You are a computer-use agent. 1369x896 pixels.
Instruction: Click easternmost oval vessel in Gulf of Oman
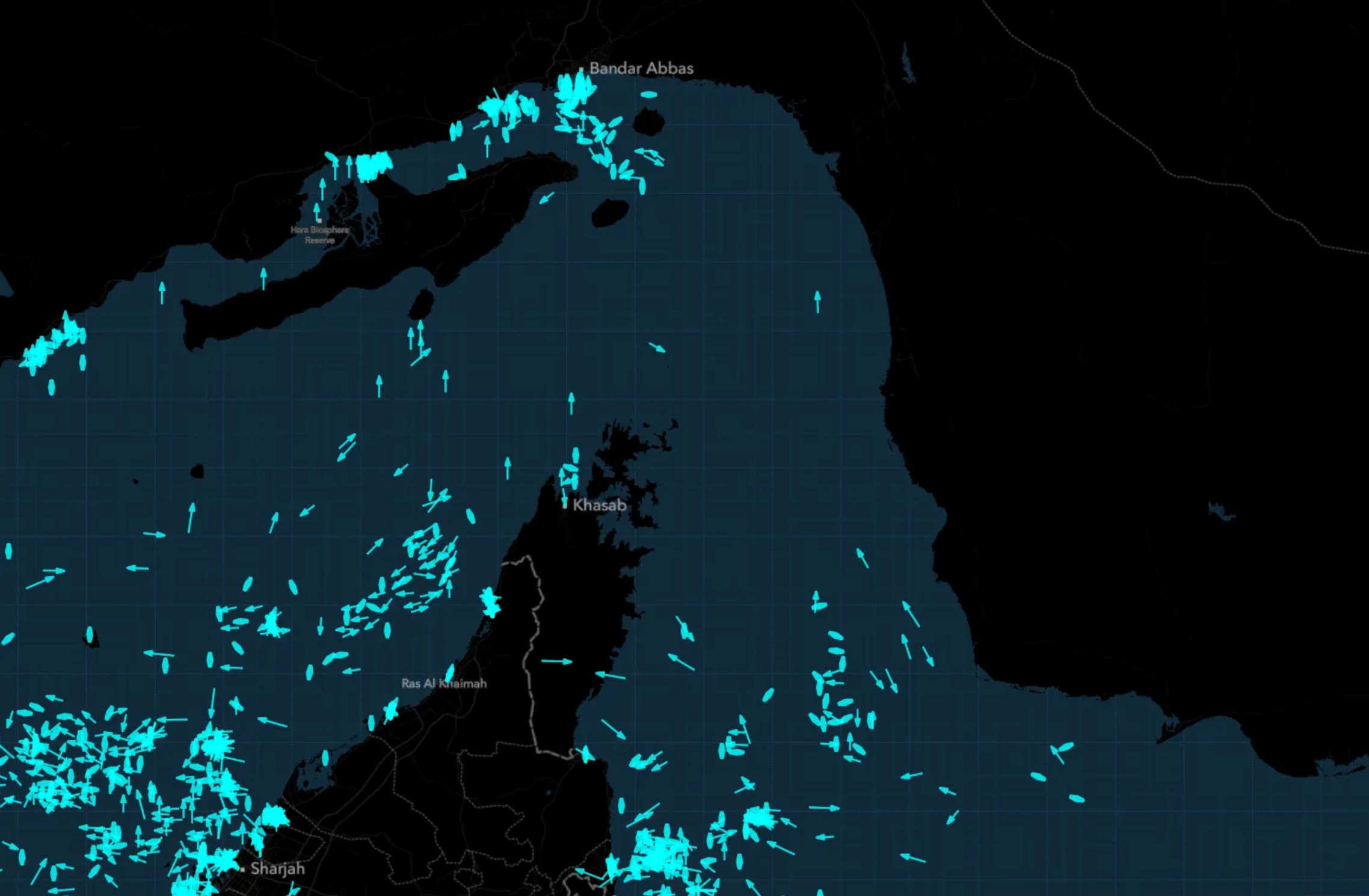pyautogui.click(x=1077, y=799)
